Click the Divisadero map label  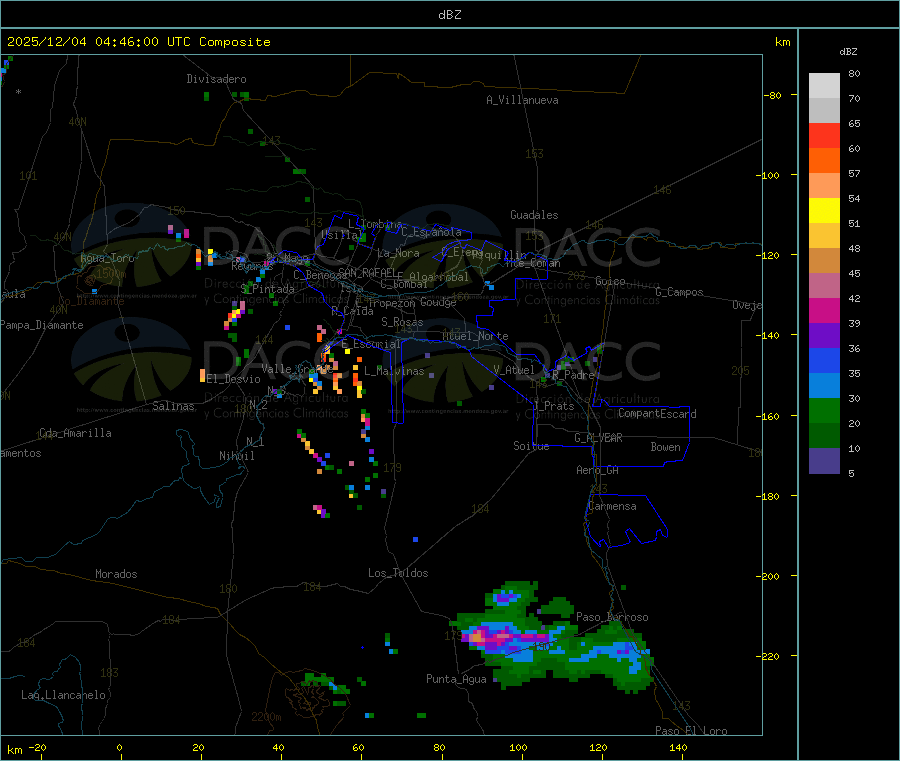click(x=216, y=79)
